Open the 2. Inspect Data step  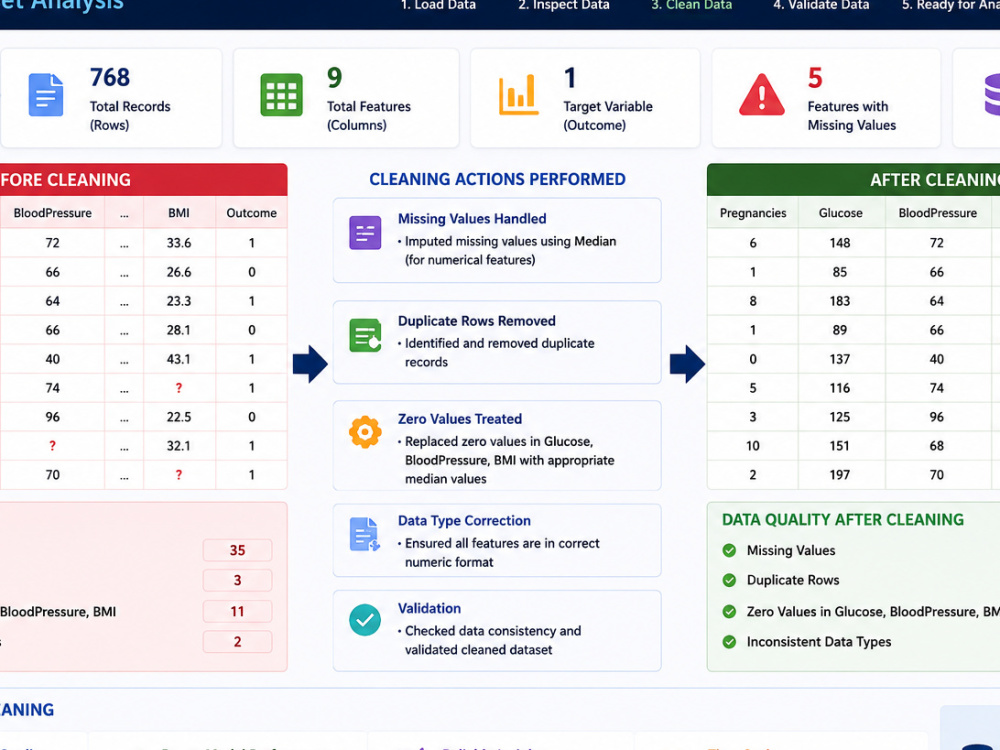[564, 5]
